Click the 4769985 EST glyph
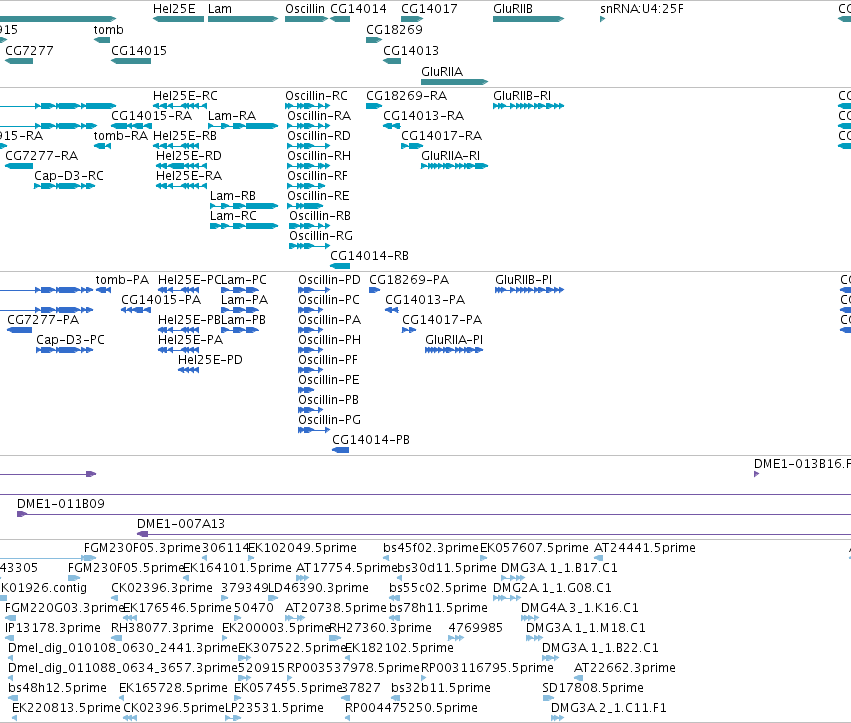Image resolution: width=851 pixels, height=723 pixels. tap(456, 638)
